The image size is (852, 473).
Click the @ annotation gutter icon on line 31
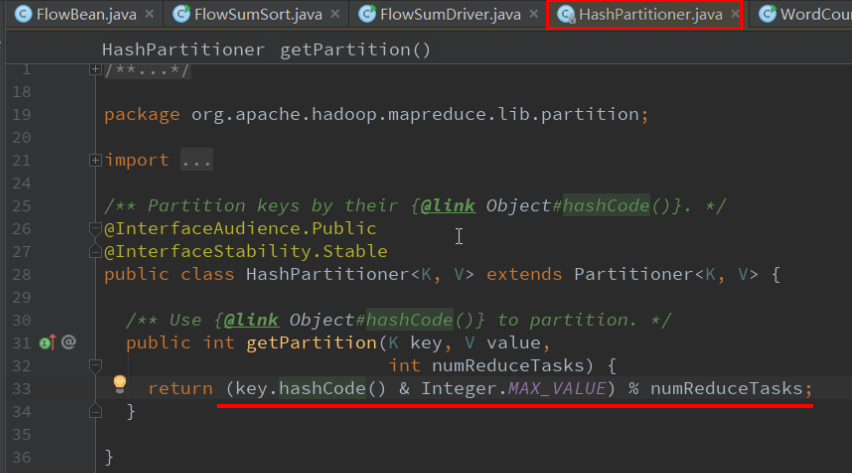point(68,342)
